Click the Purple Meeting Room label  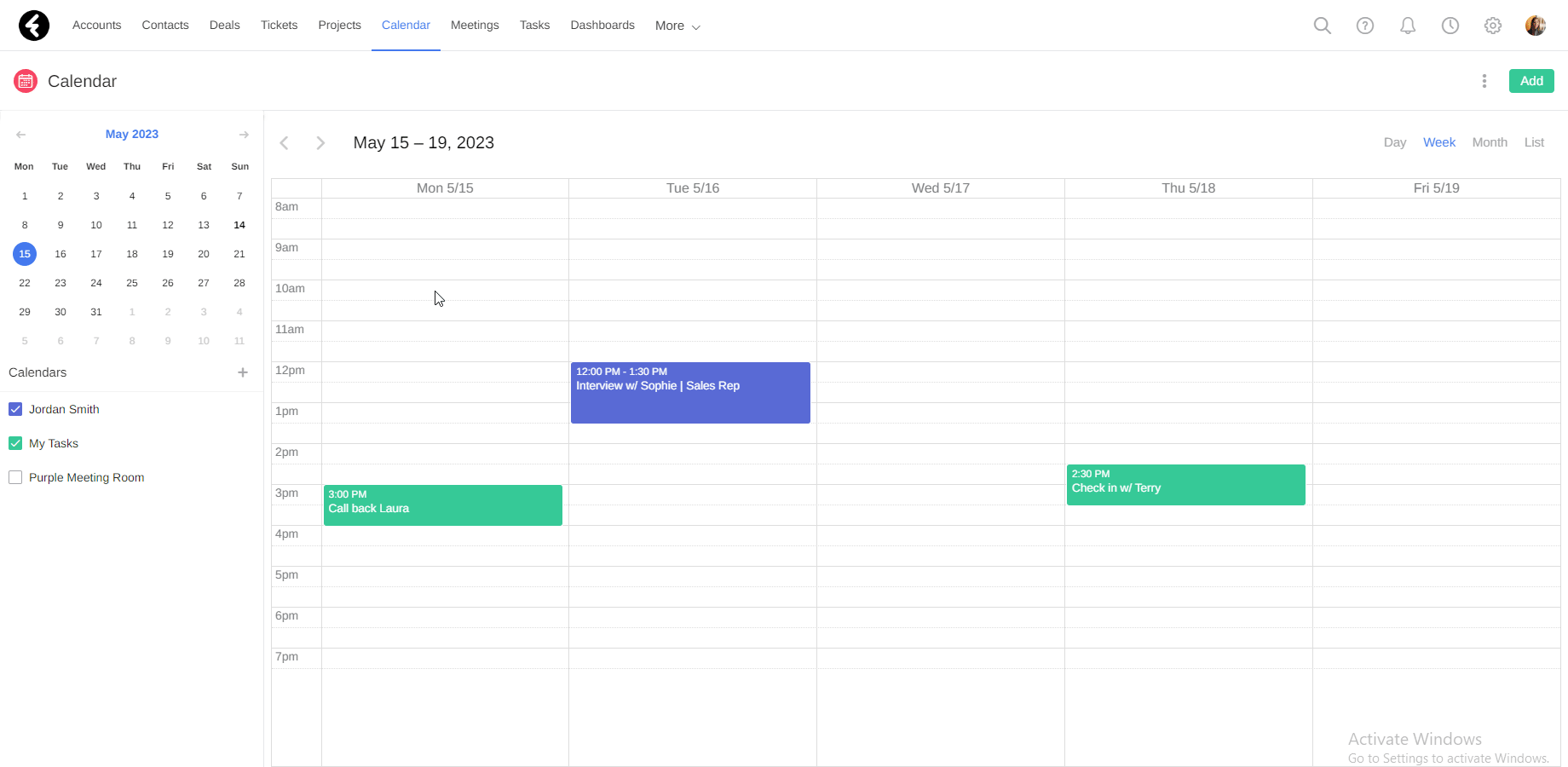click(87, 477)
